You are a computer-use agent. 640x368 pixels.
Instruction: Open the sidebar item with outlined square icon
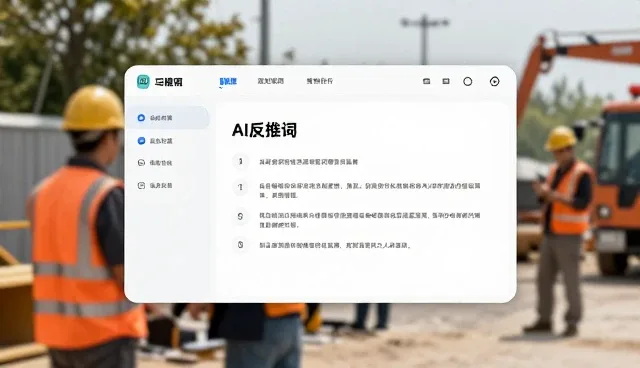click(155, 186)
